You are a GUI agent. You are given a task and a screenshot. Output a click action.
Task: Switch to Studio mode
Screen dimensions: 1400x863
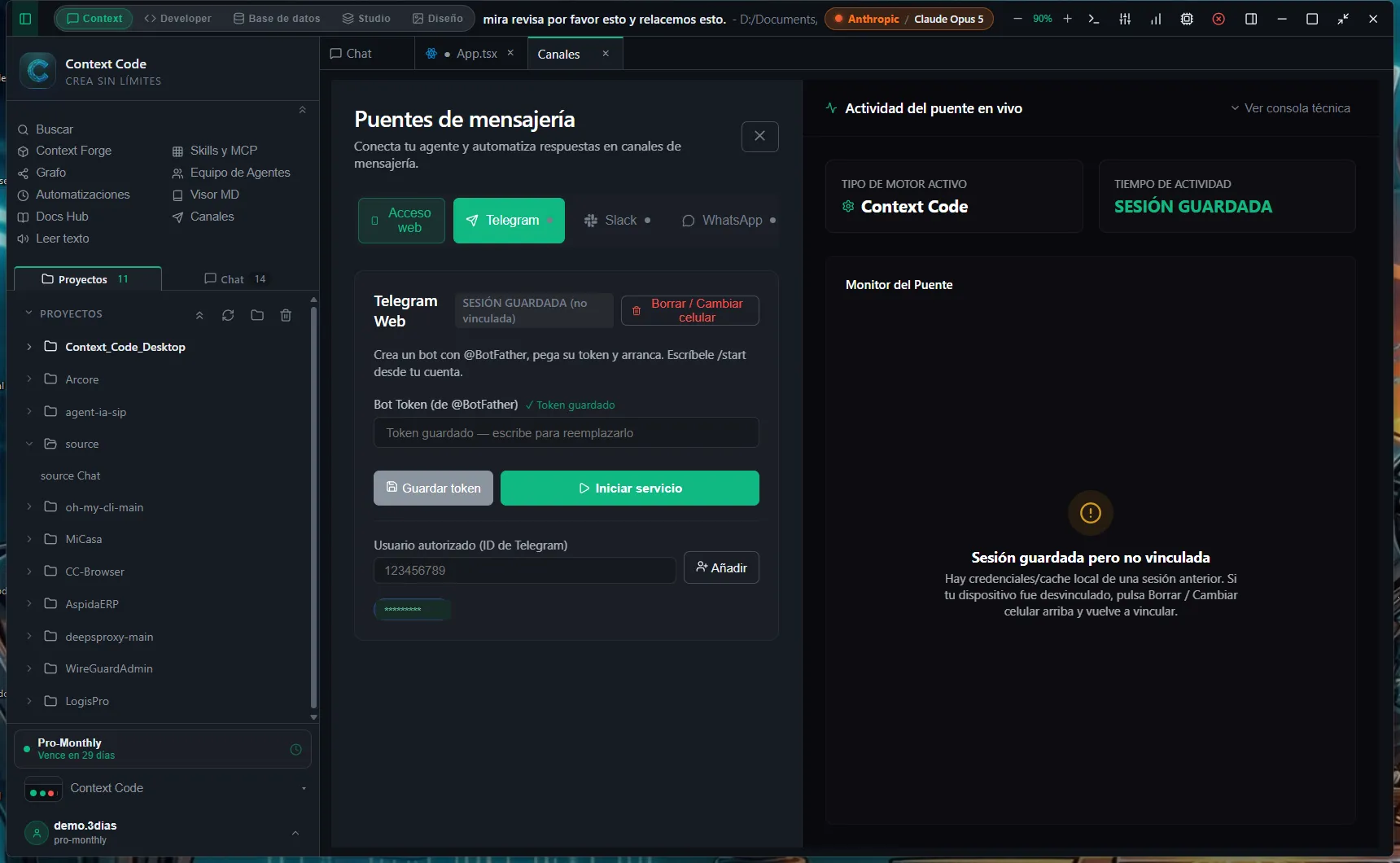tap(366, 19)
